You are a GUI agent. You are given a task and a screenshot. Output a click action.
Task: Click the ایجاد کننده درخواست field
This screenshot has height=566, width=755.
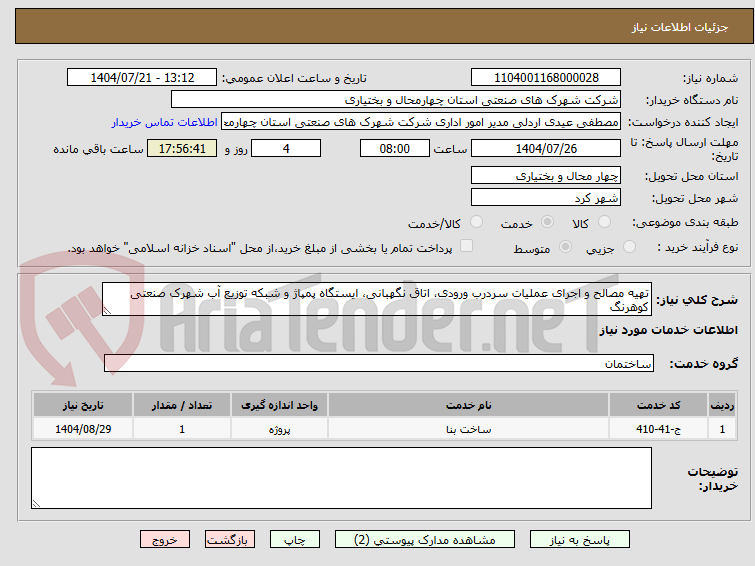coord(421,122)
